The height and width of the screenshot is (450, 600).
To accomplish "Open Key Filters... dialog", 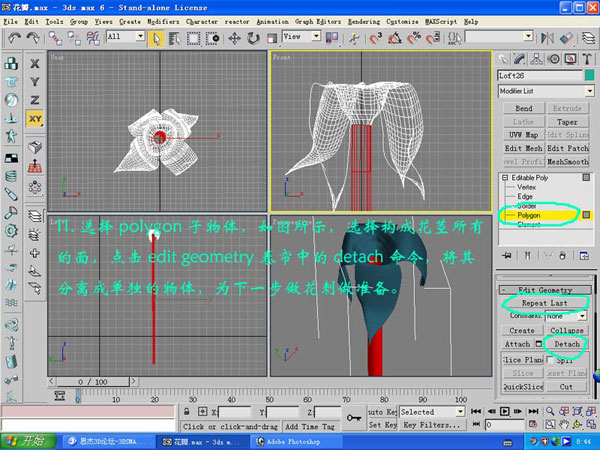I will 432,425.
